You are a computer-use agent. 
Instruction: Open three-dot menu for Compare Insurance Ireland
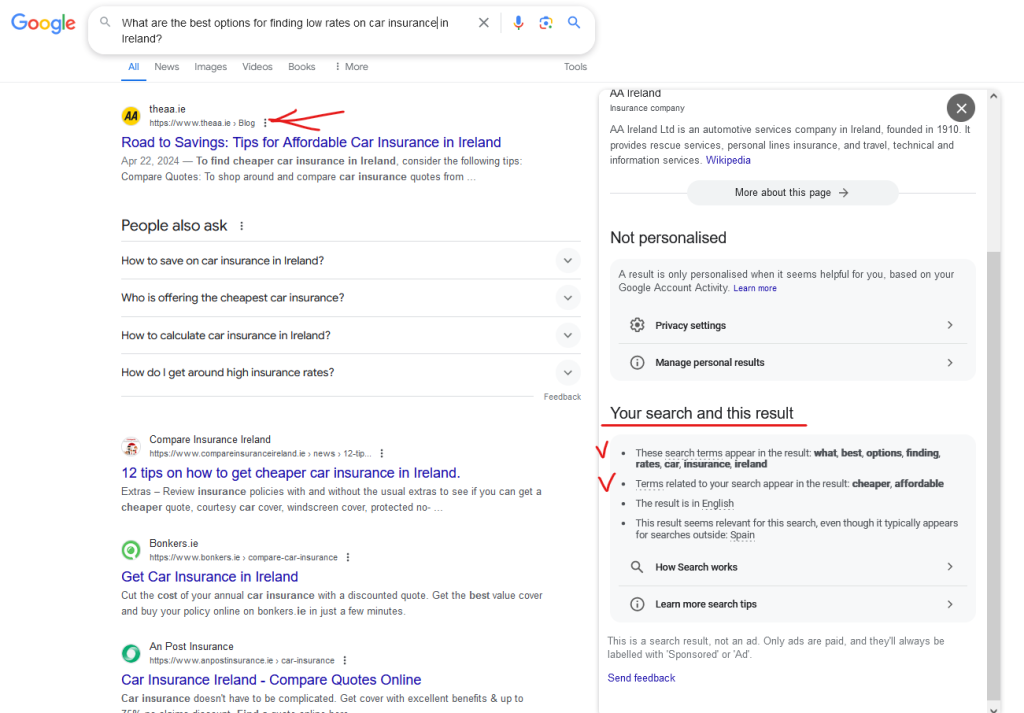pyautogui.click(x=382, y=453)
